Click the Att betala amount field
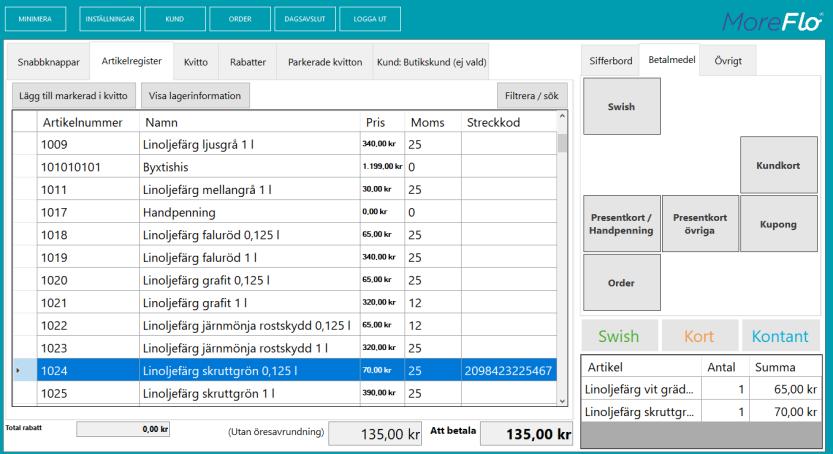 526,434
